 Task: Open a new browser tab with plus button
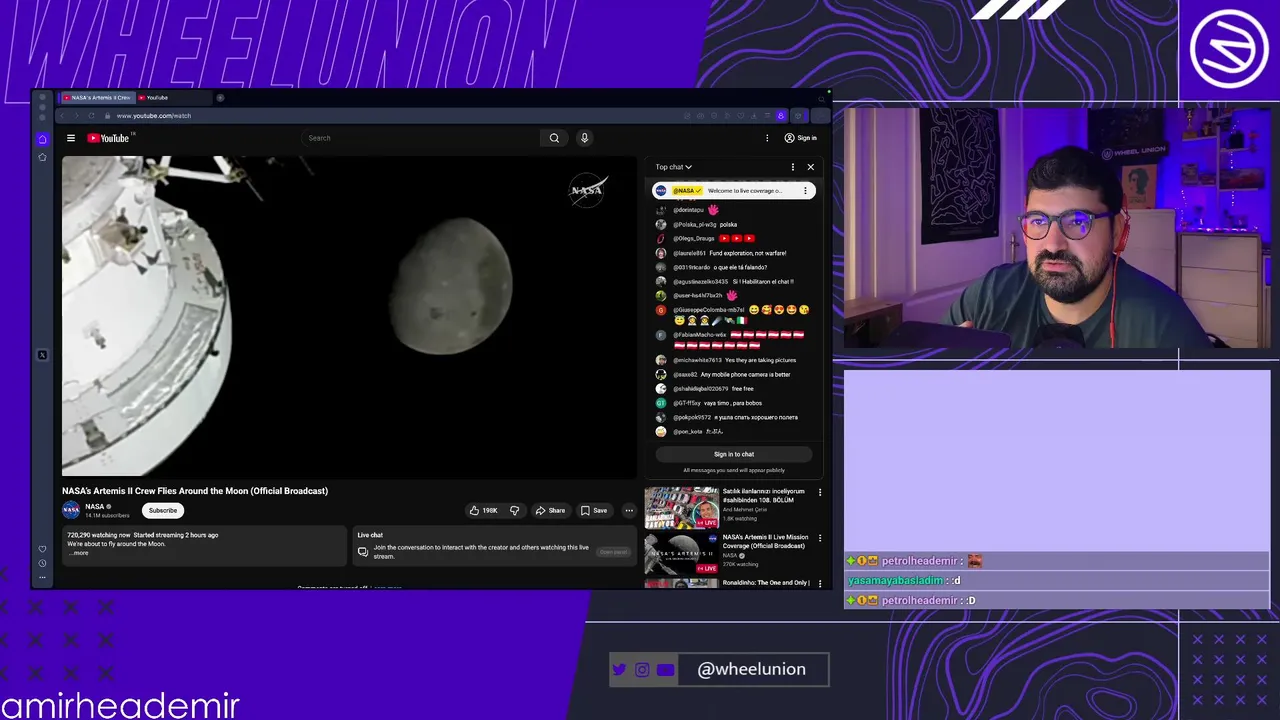click(220, 98)
